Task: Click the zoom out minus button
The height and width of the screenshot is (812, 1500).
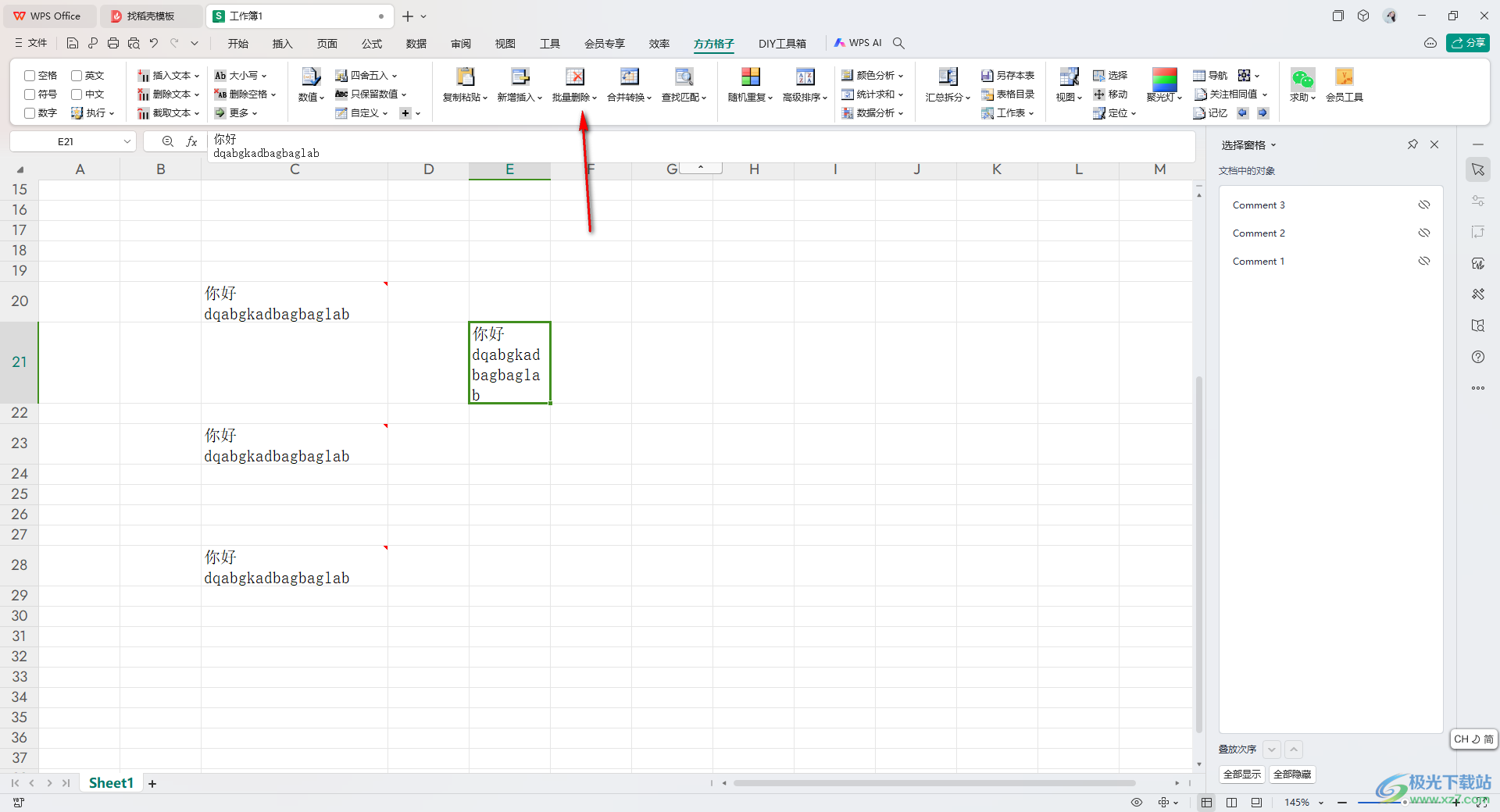Action: pos(1342,803)
